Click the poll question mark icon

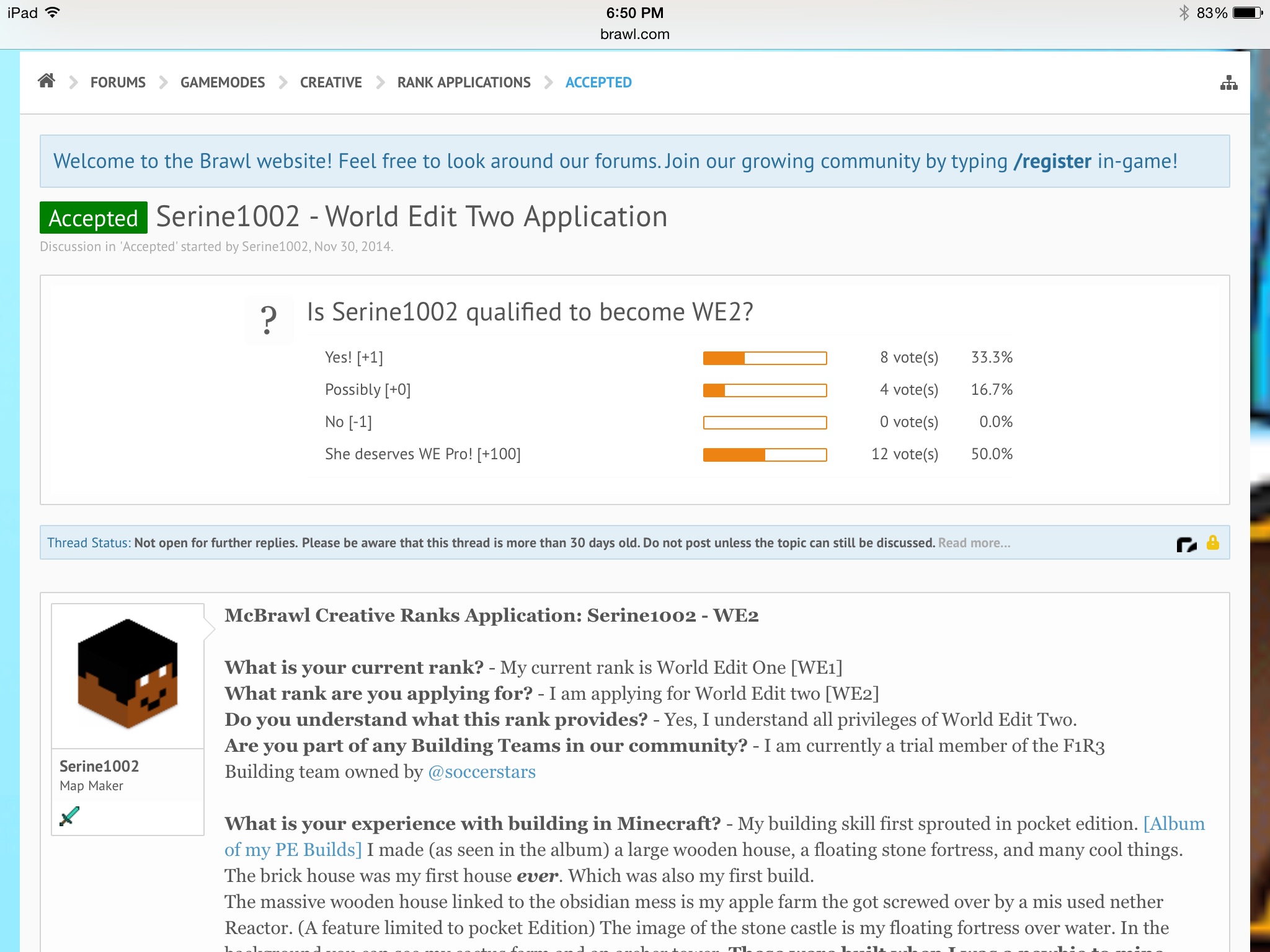(x=269, y=320)
